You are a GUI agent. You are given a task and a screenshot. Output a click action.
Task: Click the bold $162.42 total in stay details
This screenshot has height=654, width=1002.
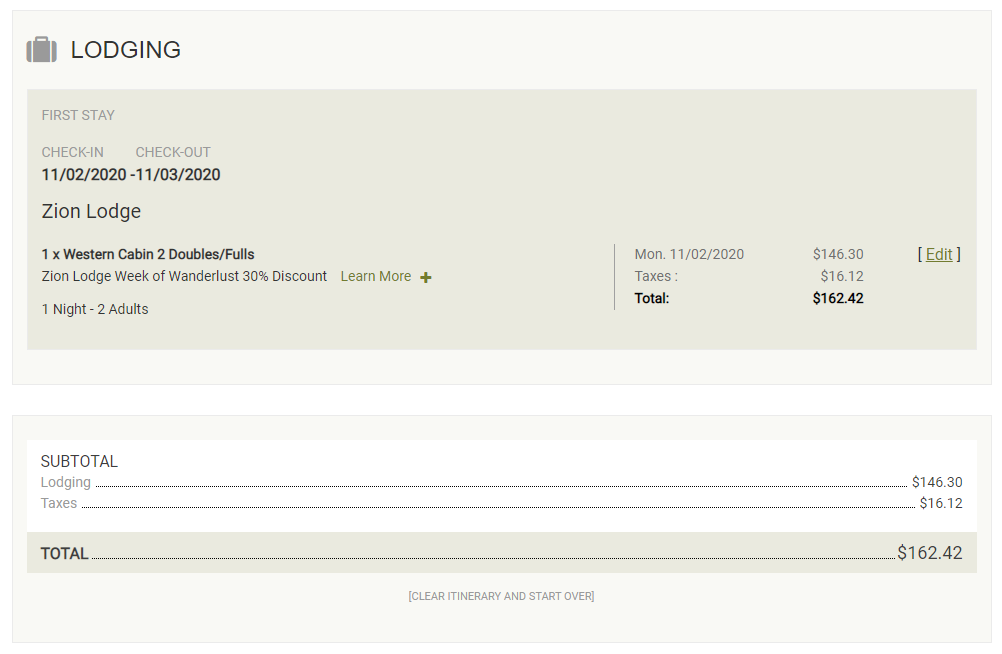pos(838,298)
